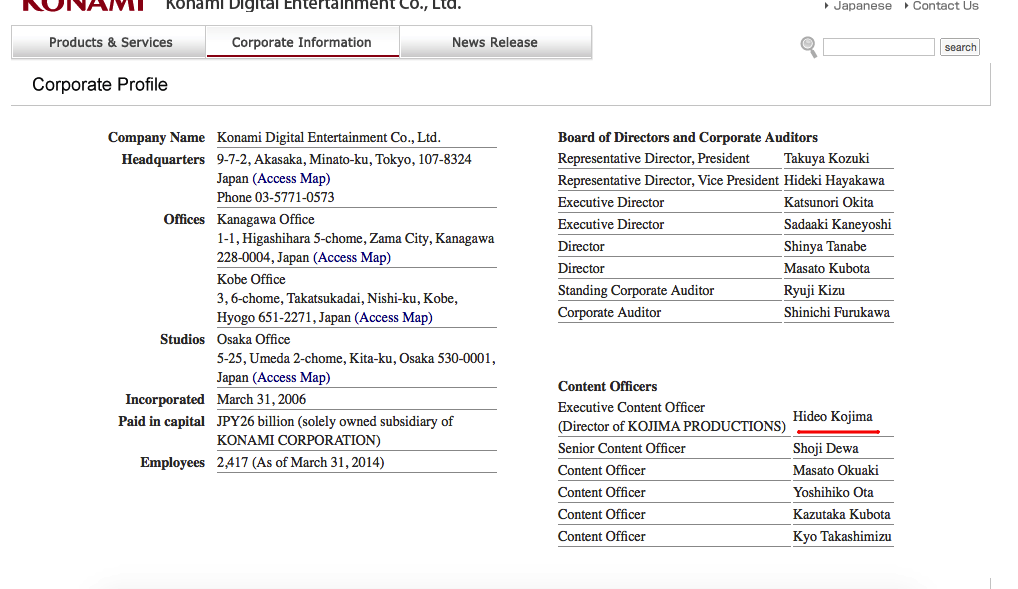Open Kanagawa Office Access Map link
Screen dimensions: 1018x589
(x=352, y=258)
